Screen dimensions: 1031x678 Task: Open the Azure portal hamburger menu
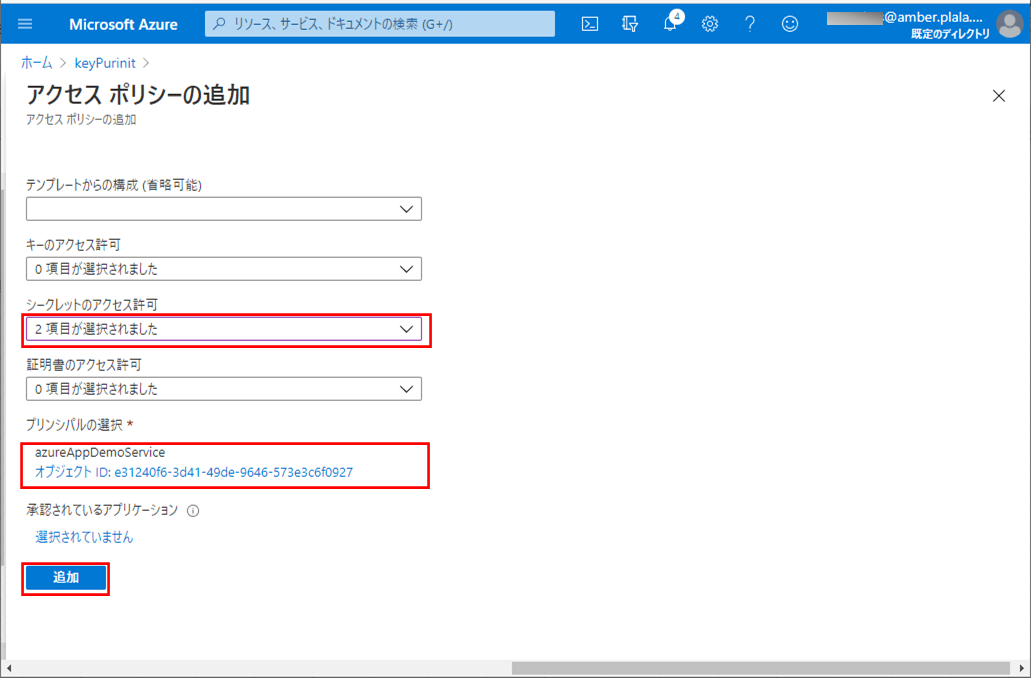click(x=25, y=24)
